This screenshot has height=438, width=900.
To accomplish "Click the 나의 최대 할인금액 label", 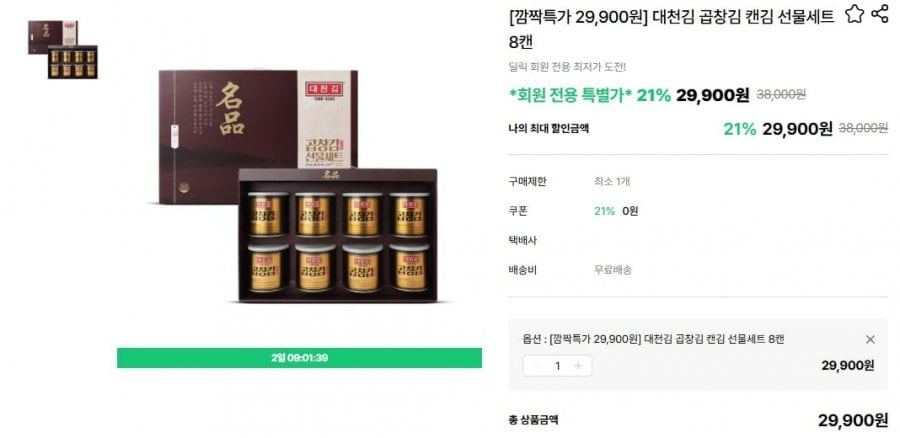I will 549,129.
